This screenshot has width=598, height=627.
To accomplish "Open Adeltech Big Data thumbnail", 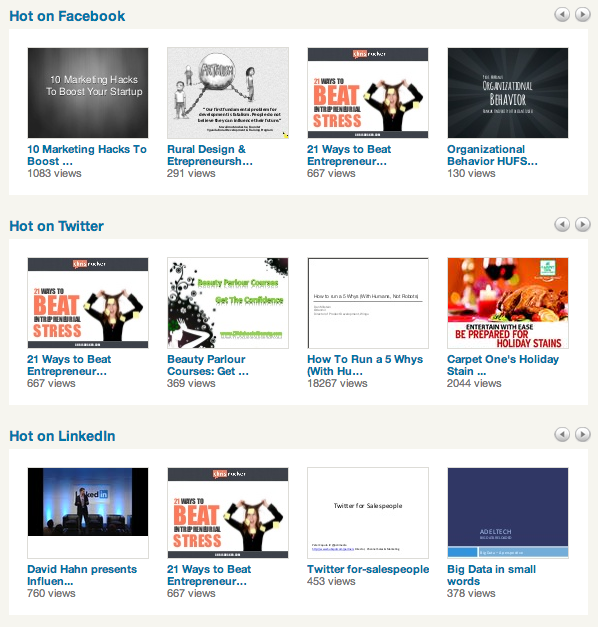I will coord(508,513).
